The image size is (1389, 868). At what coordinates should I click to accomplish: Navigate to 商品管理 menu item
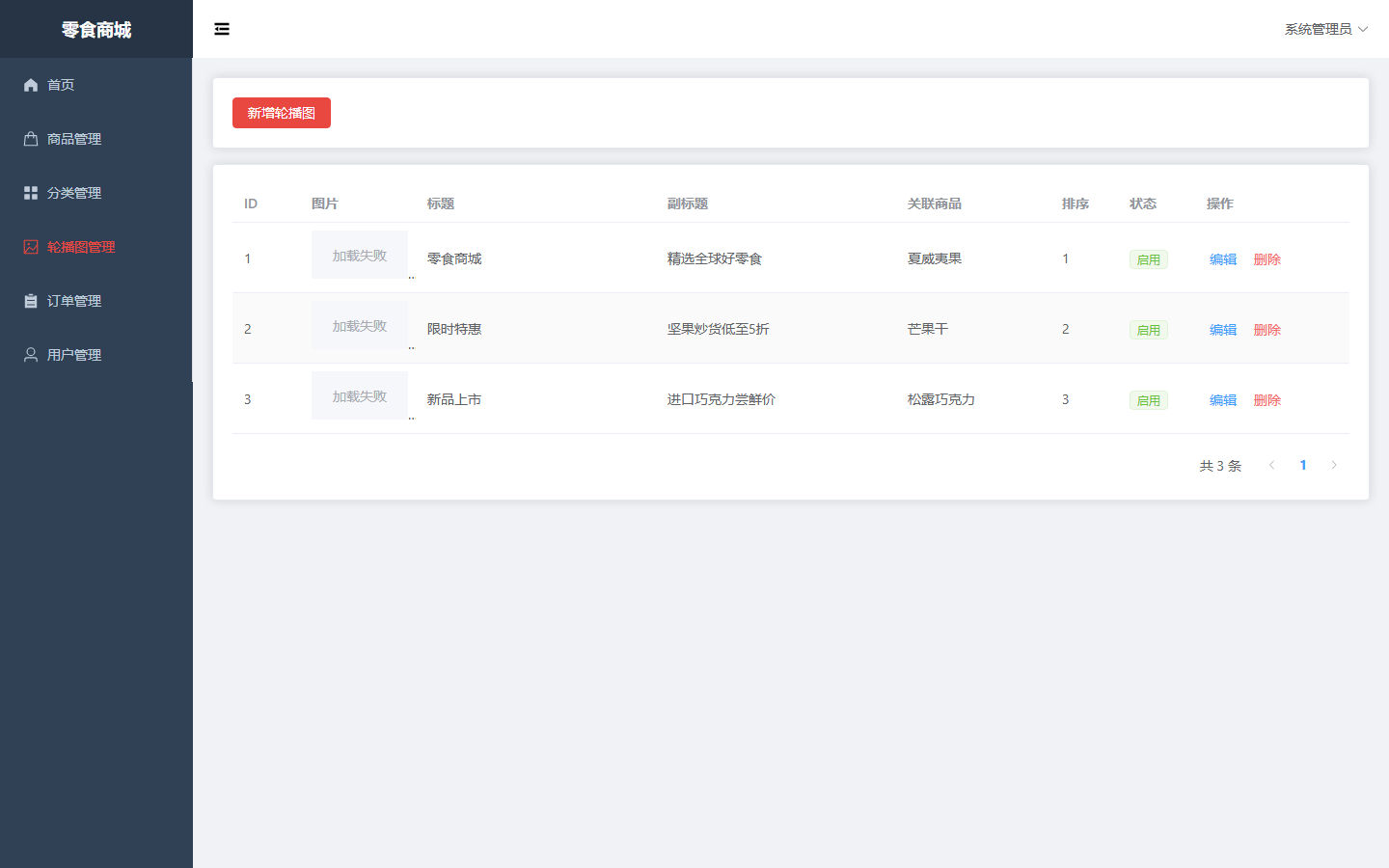point(96,139)
